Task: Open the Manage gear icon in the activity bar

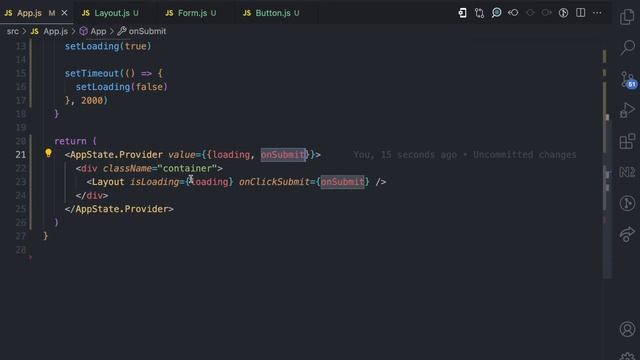Action: pos(627,356)
